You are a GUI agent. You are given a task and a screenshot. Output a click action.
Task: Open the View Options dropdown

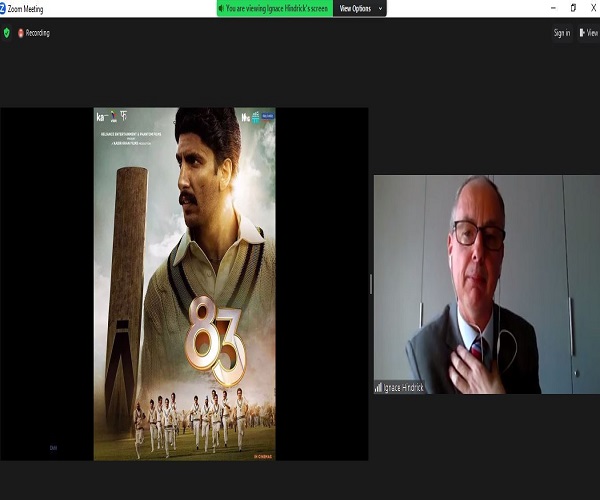[x=360, y=8]
